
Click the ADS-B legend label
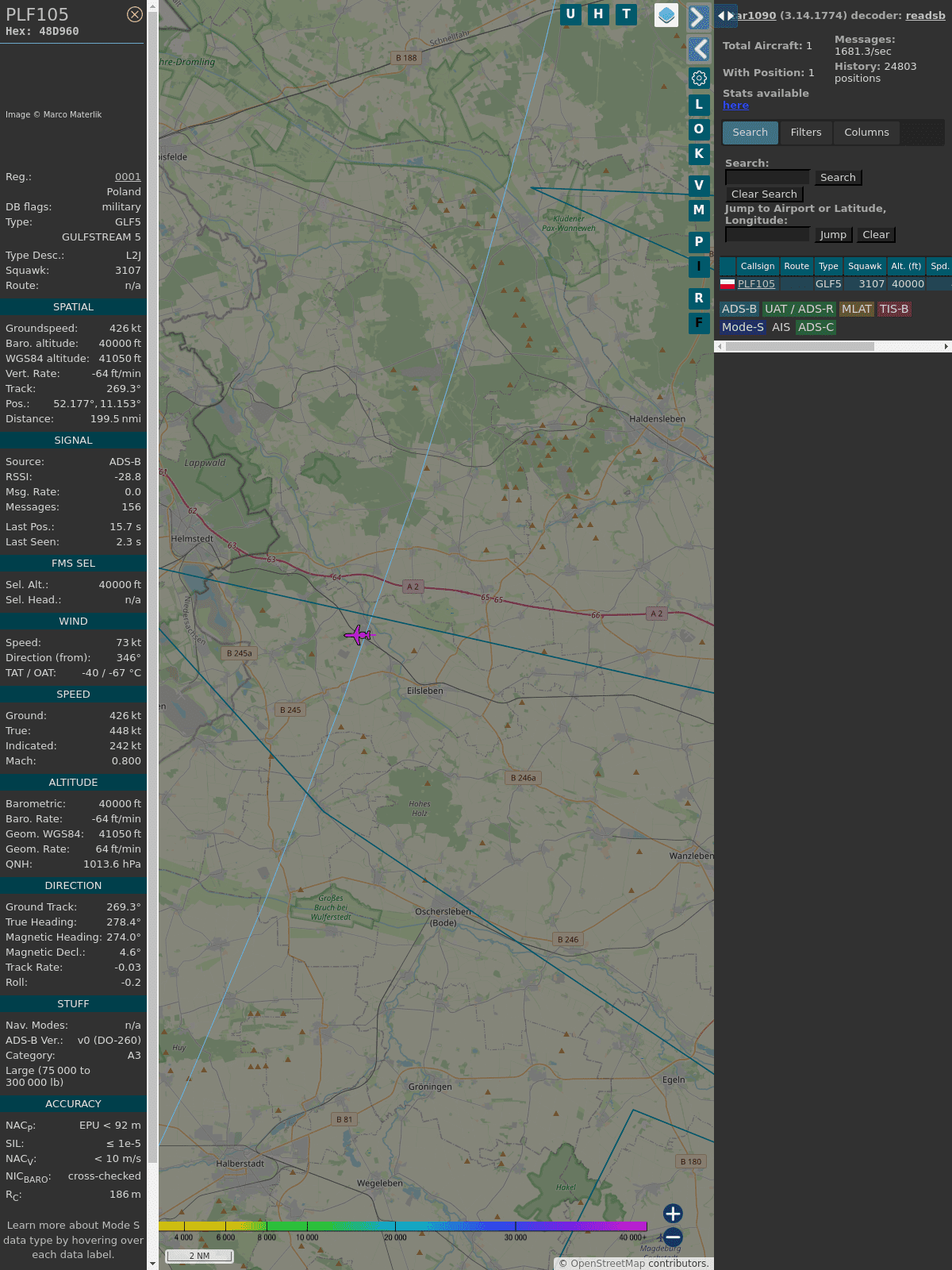pos(739,310)
